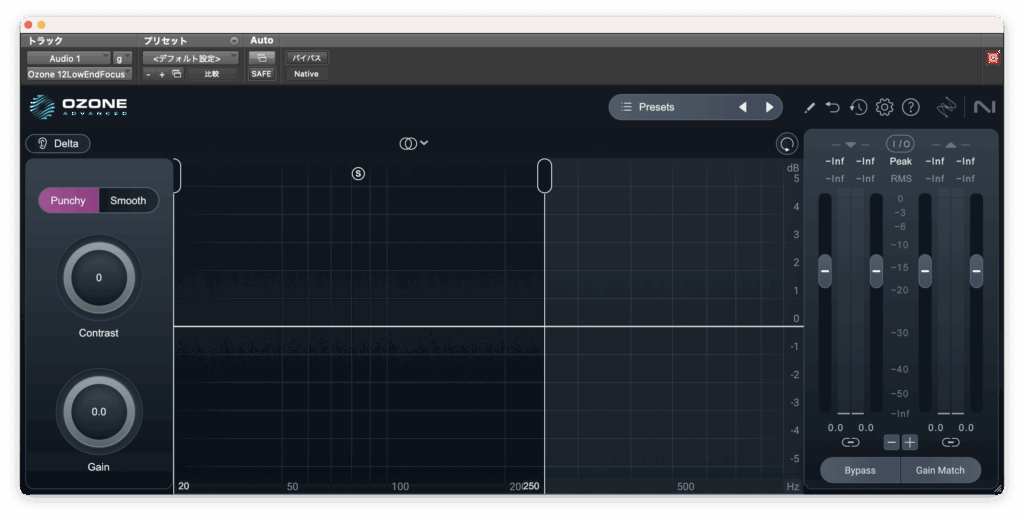Click the pencil edit icon
The width and height of the screenshot is (1024, 518).
click(809, 107)
